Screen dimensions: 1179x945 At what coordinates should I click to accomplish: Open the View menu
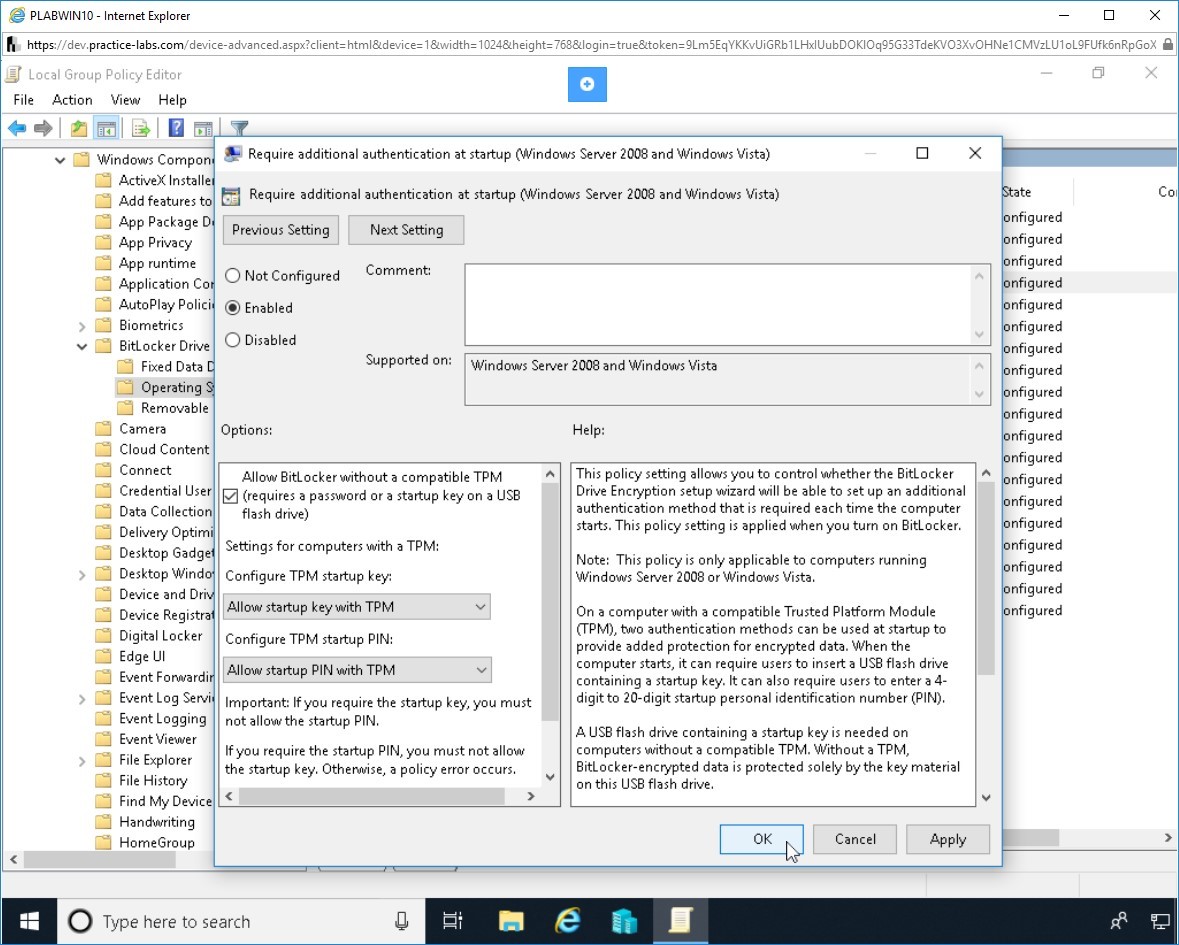coord(126,100)
